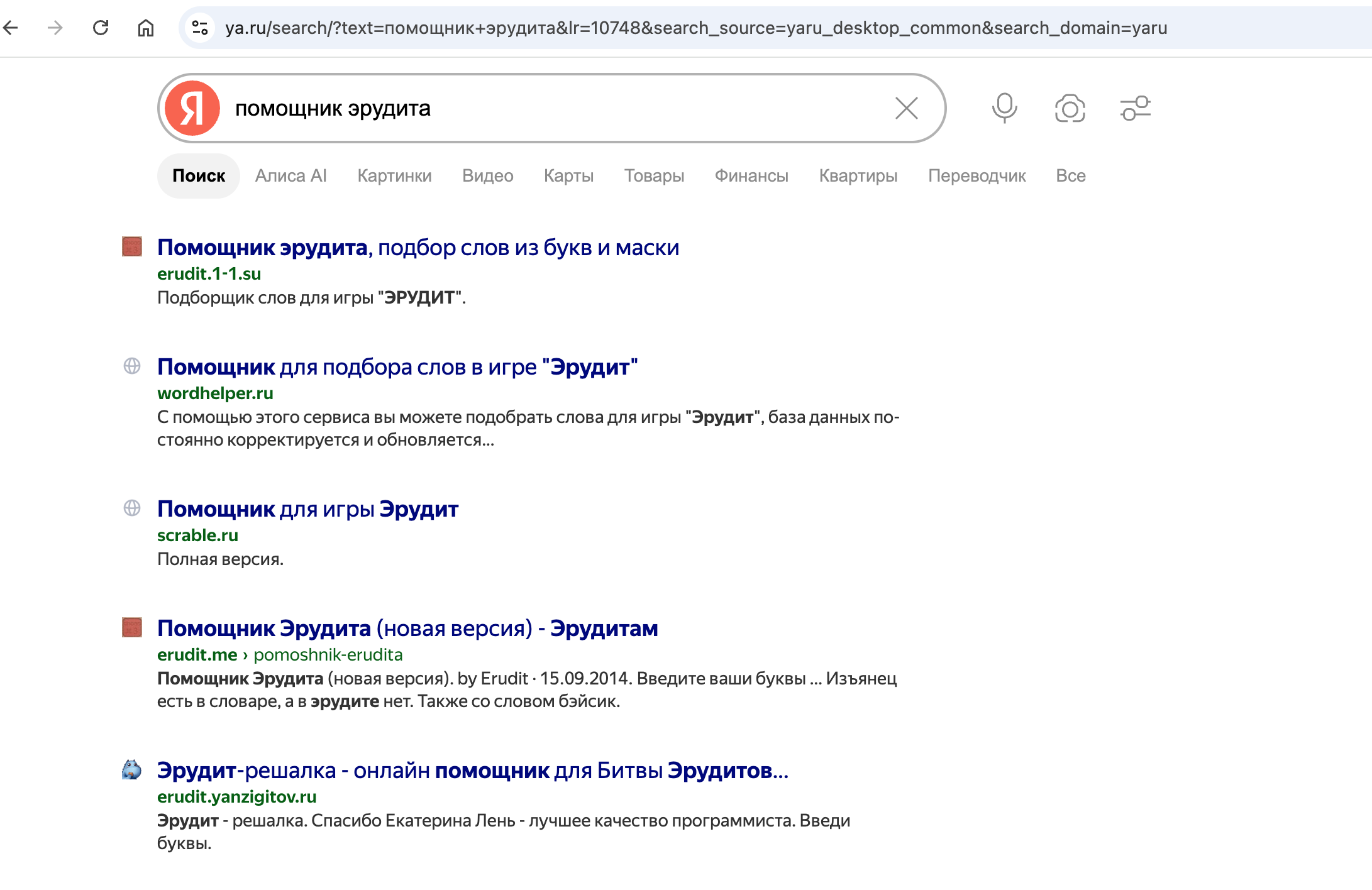Screen dimensions: 1372x890
Task: Open result 'Помощник для подбора слов в игре Эрудит'
Action: click(397, 367)
